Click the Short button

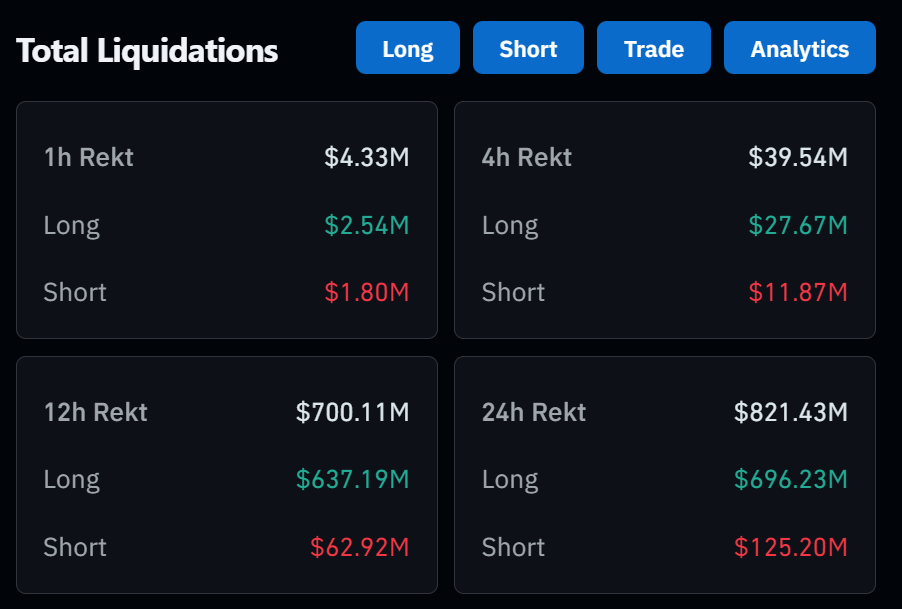click(528, 48)
